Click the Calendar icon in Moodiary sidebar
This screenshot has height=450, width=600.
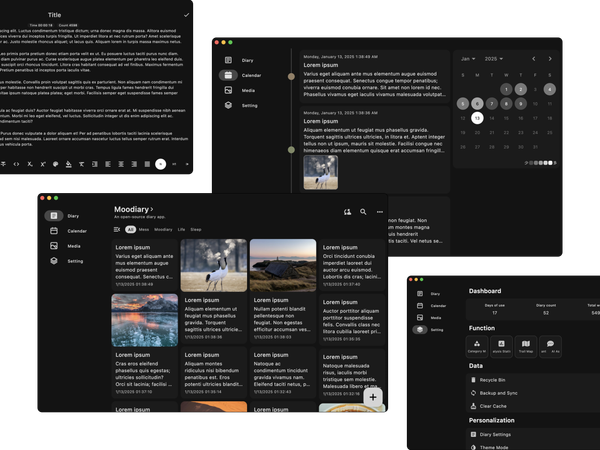tap(54, 231)
